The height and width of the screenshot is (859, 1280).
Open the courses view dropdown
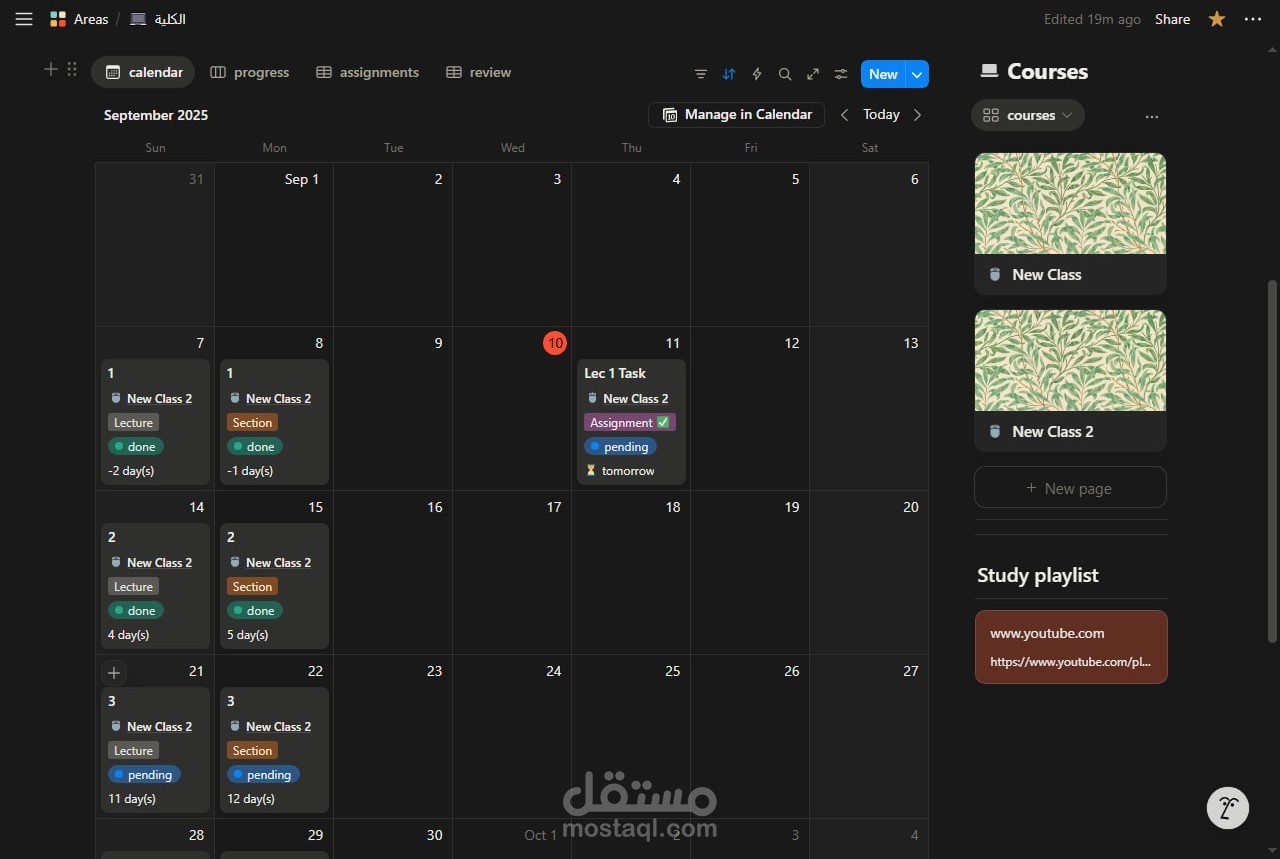[1068, 115]
